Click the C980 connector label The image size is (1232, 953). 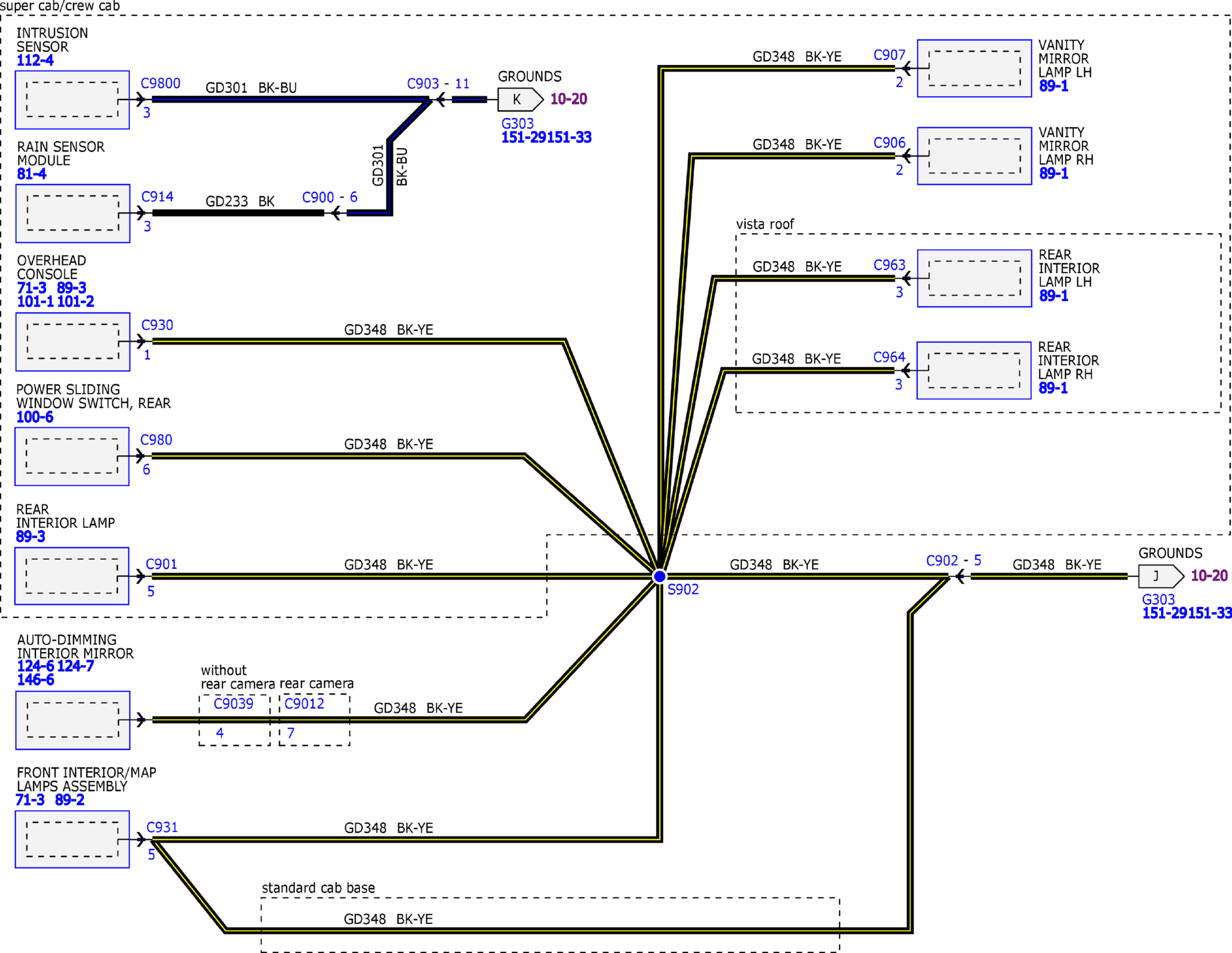coord(156,440)
